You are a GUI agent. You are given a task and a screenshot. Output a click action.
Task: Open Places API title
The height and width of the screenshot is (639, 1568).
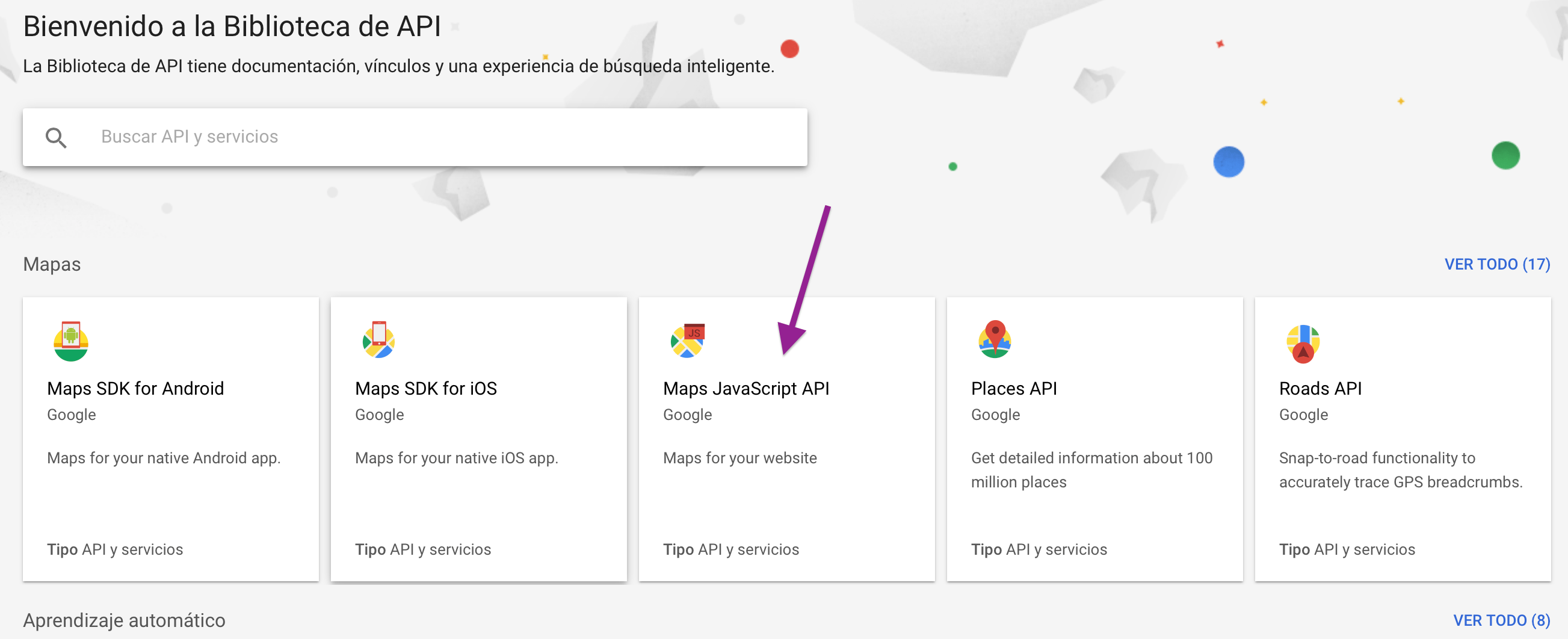point(1014,388)
